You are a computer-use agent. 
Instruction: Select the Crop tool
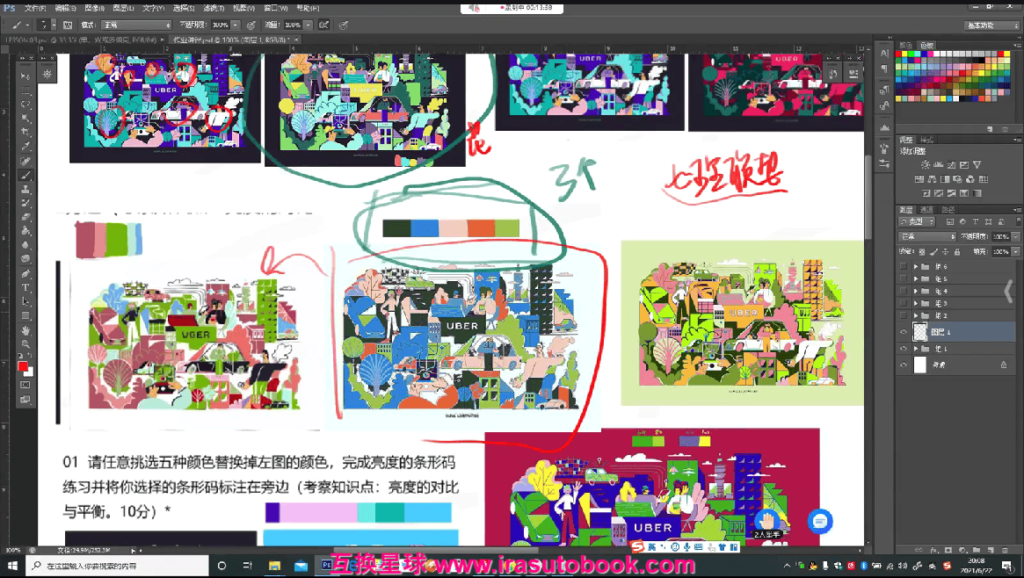pyautogui.click(x=25, y=133)
